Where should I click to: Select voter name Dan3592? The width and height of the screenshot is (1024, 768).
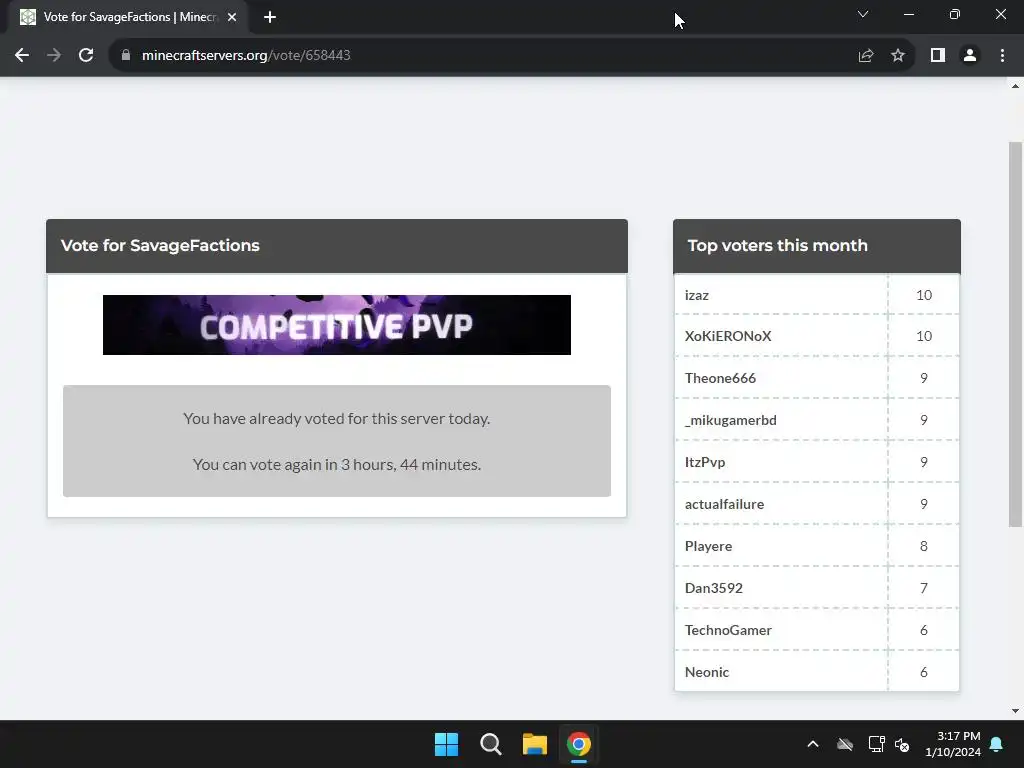[714, 588]
